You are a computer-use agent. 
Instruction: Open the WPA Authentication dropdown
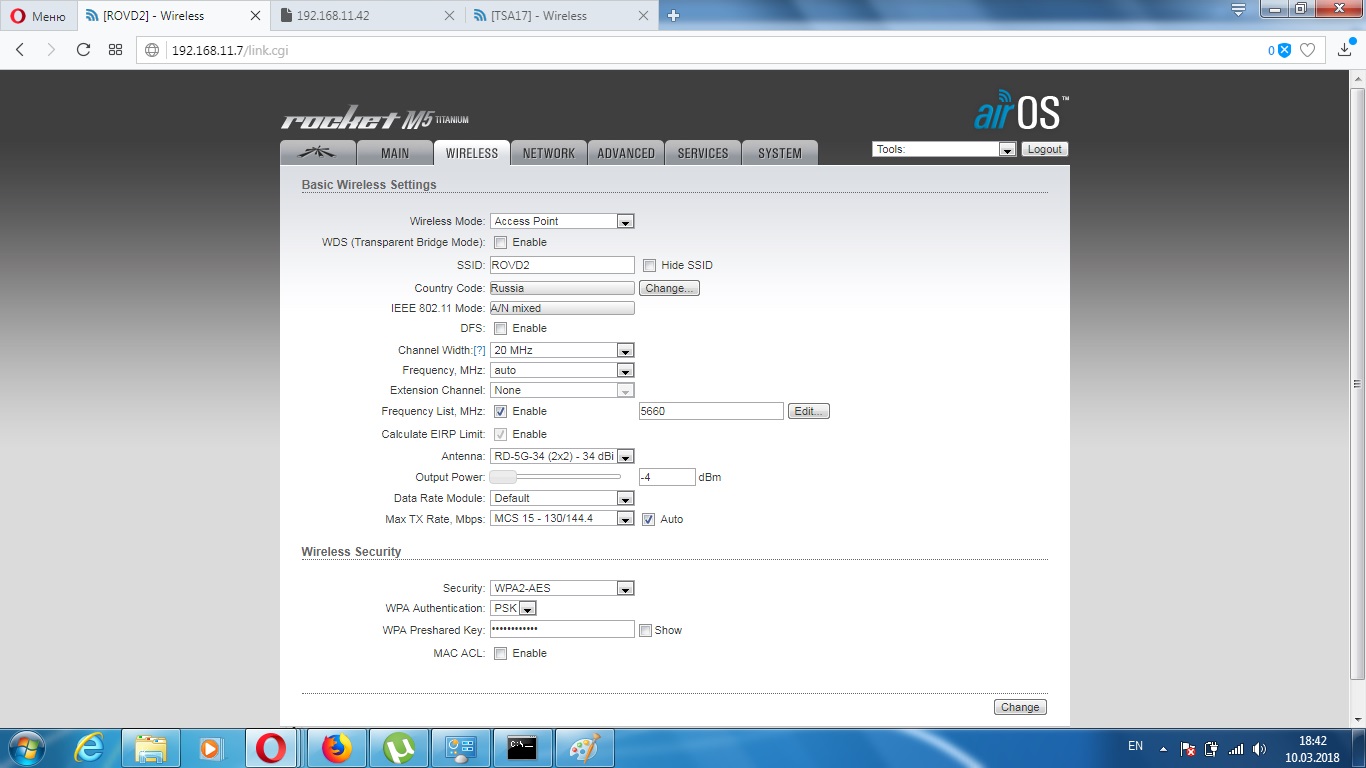(x=514, y=608)
